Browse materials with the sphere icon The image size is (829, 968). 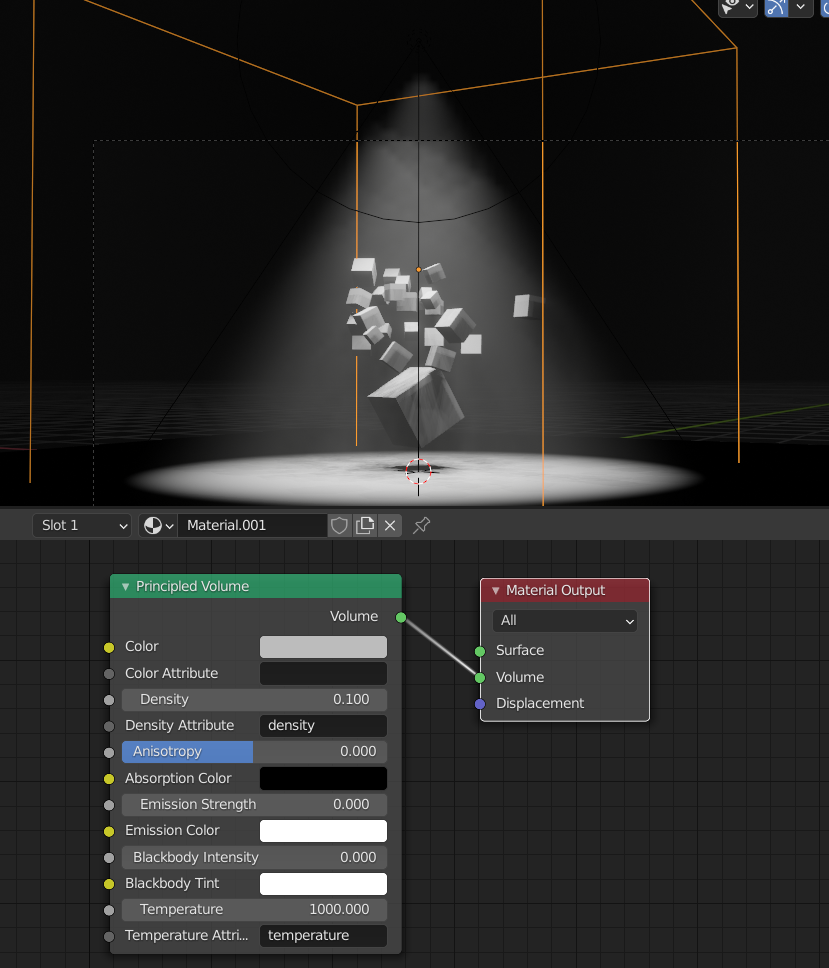[158, 525]
